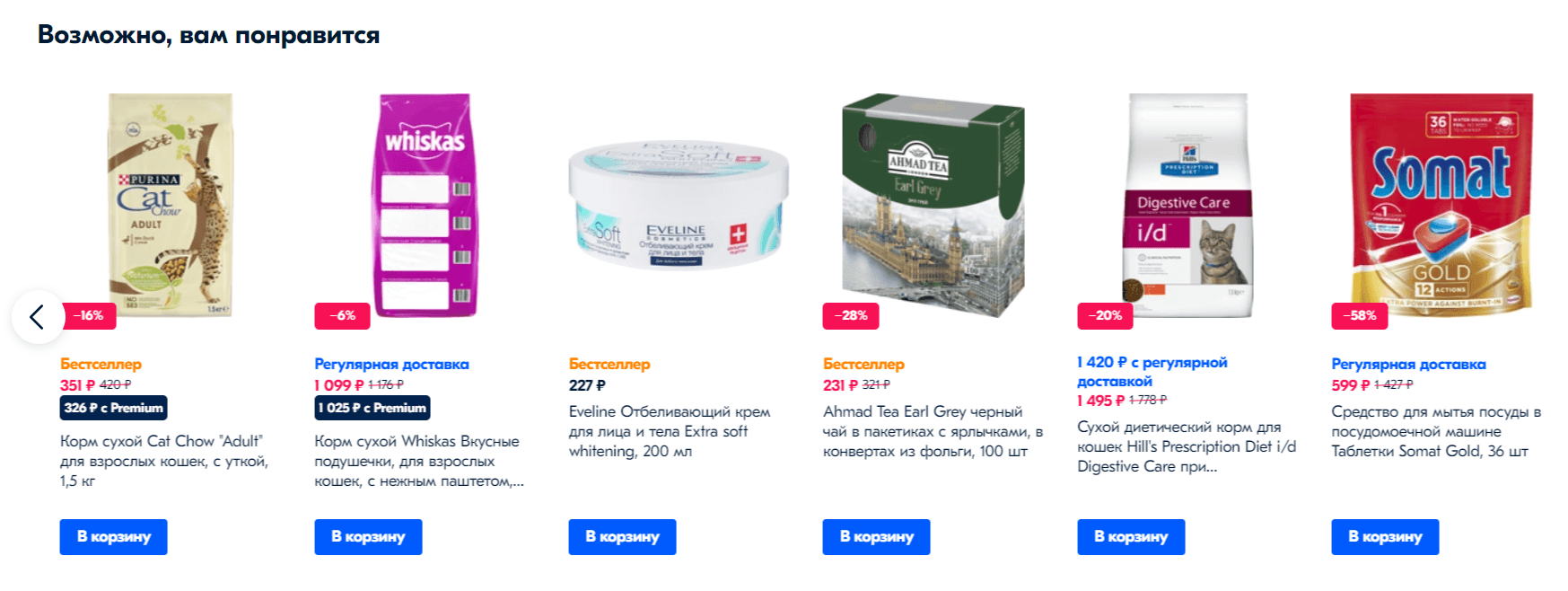
Task: Open the Whiskas Вкусные подушечки title link
Action: (x=418, y=461)
